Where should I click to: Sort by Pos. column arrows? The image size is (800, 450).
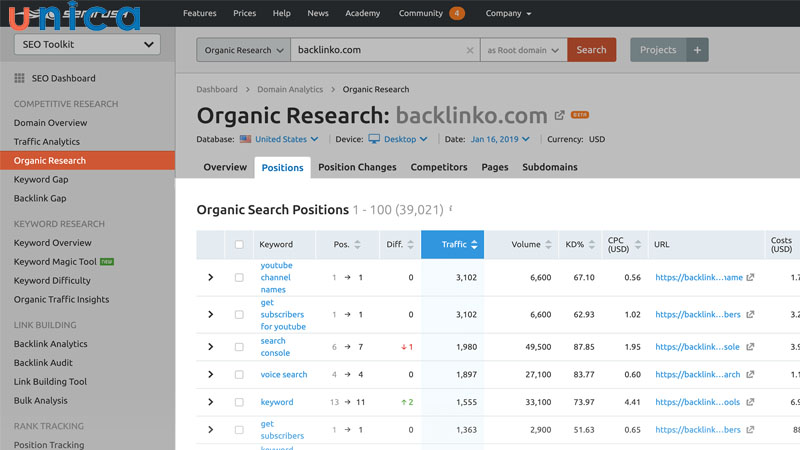(x=358, y=244)
